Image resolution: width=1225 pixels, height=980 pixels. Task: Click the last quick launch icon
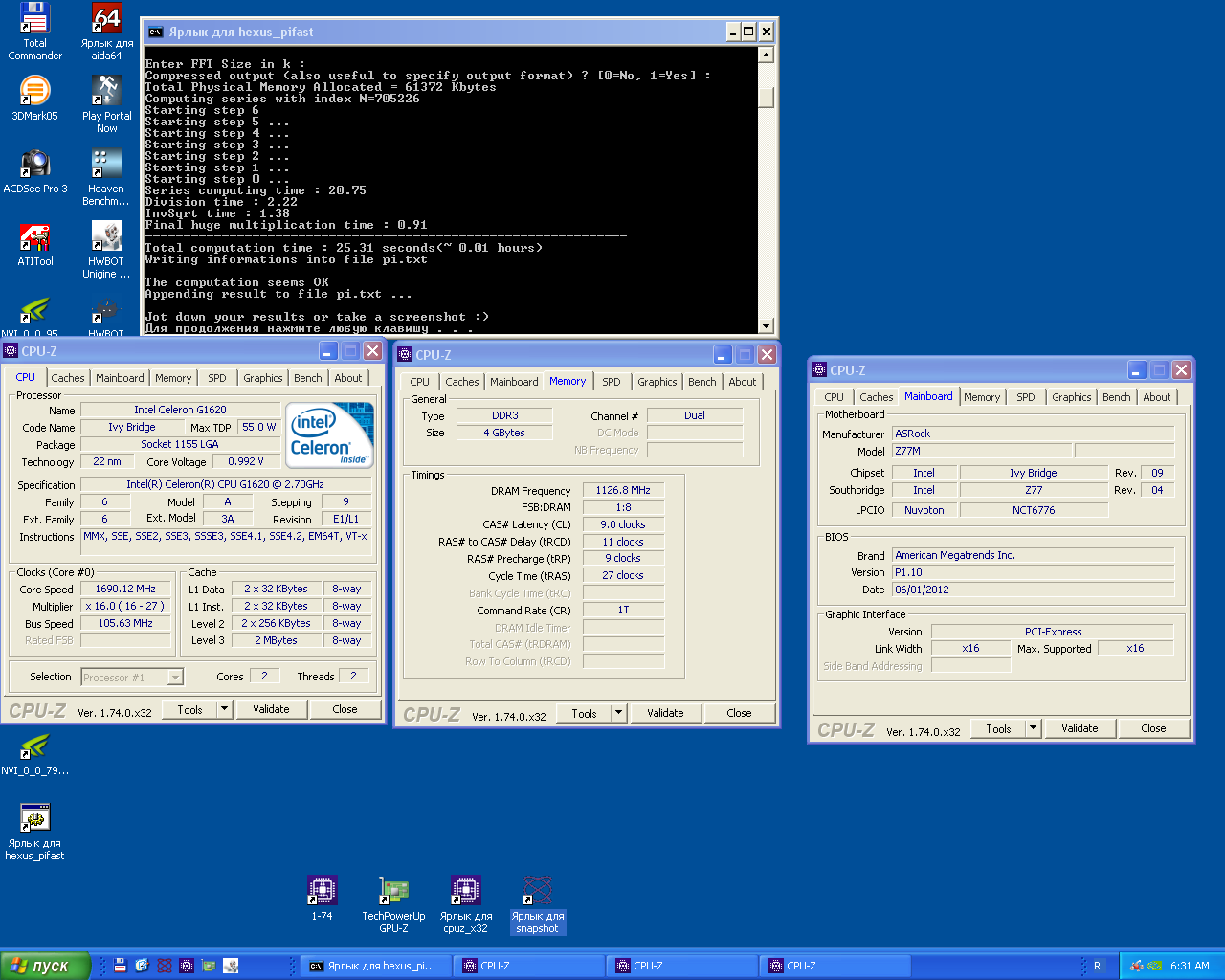click(x=231, y=966)
